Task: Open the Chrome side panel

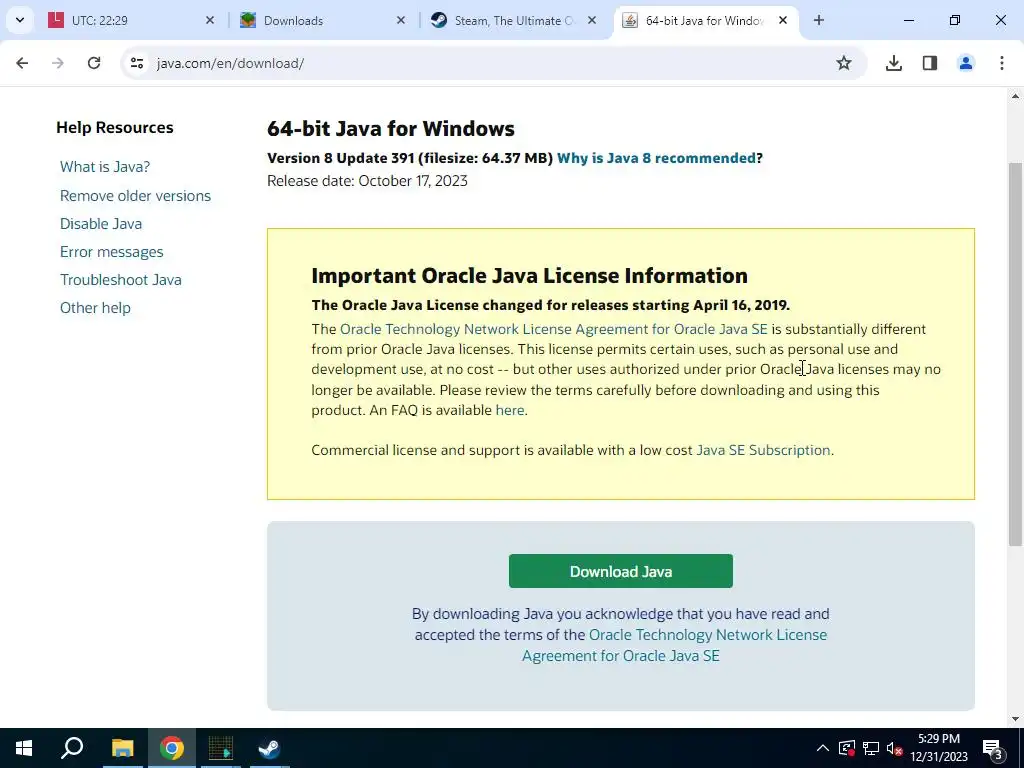Action: point(930,63)
